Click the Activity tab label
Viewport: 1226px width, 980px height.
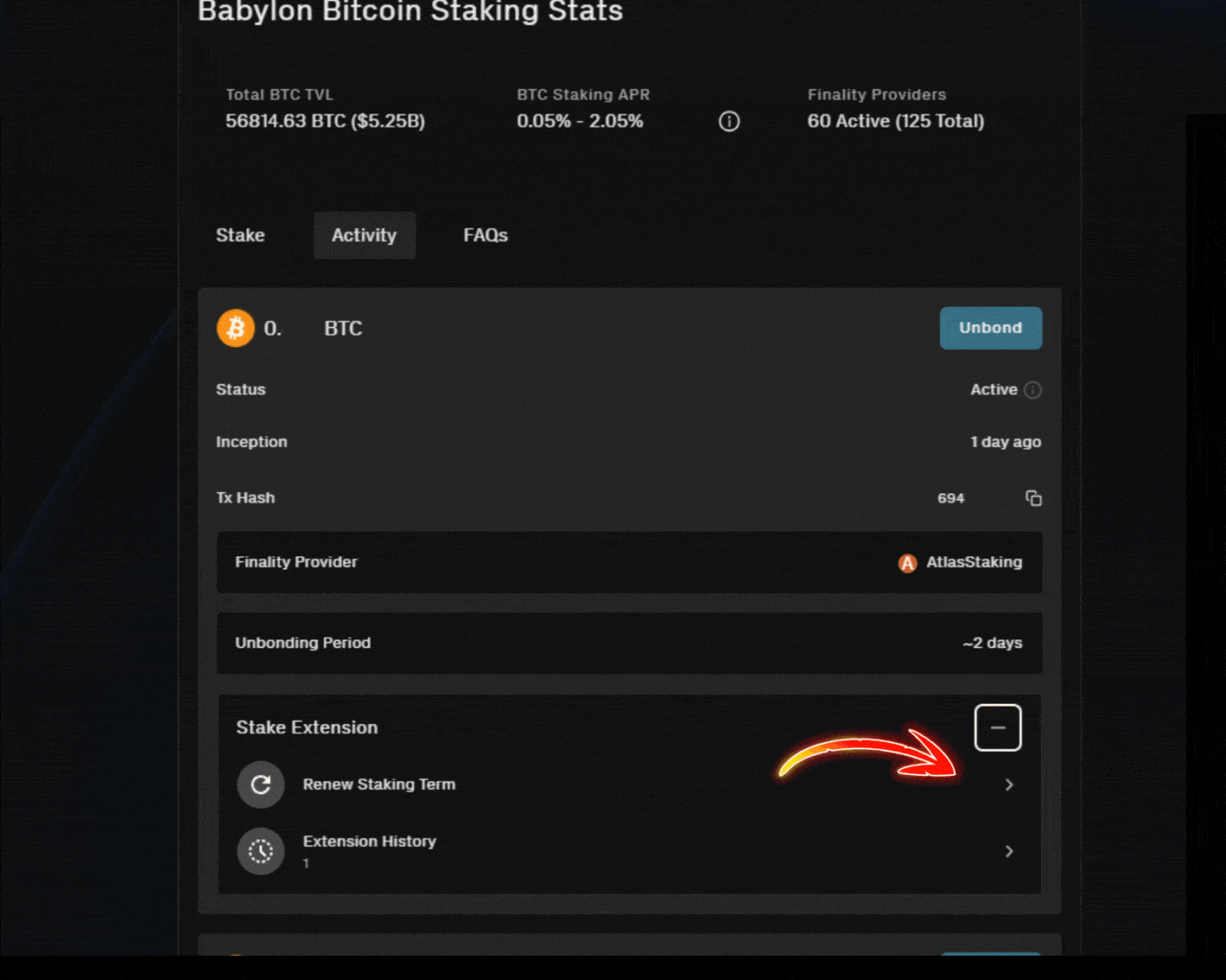coord(363,235)
